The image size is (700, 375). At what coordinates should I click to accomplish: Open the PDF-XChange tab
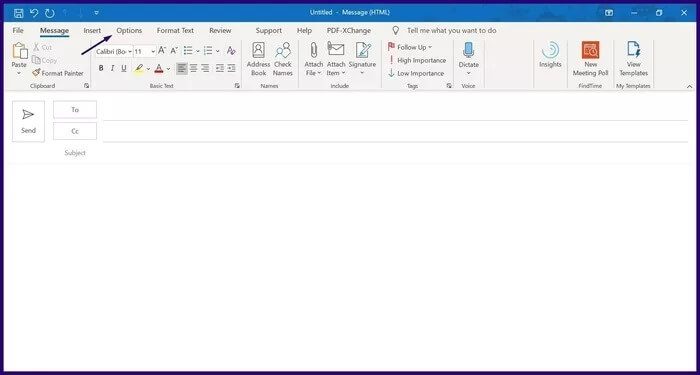pos(349,30)
